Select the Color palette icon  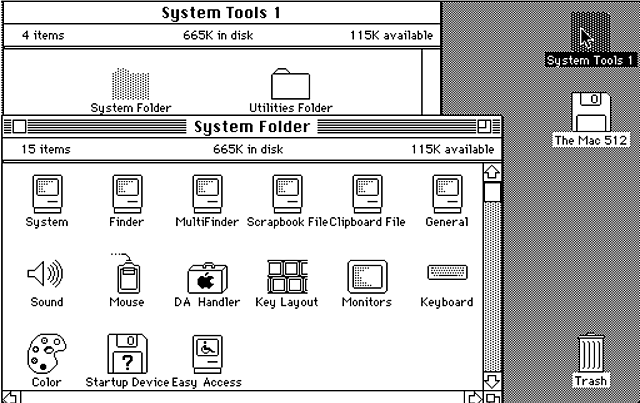pos(47,354)
